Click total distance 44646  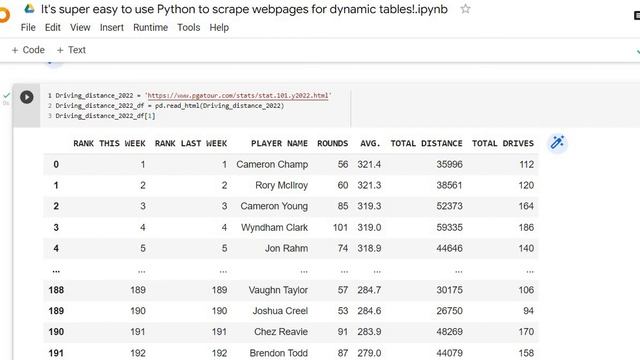click(x=449, y=248)
